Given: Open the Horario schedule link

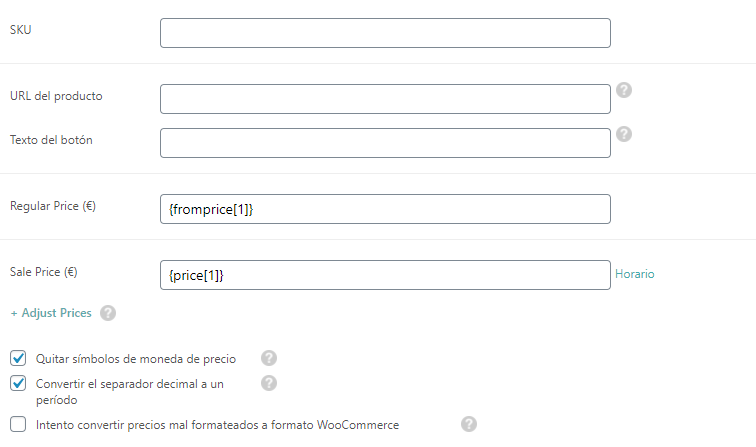Looking at the screenshot, I should [634, 274].
